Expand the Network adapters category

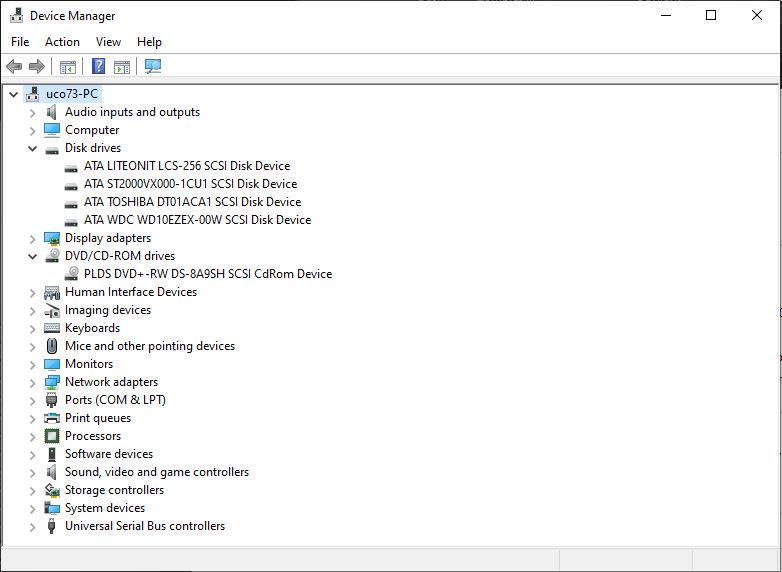point(32,382)
